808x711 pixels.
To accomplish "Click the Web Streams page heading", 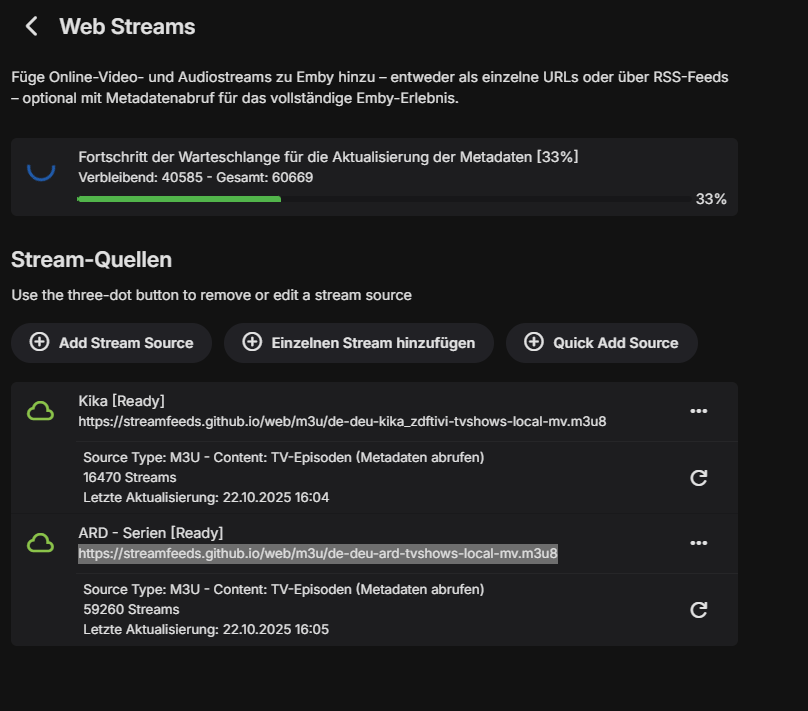I will [127, 27].
